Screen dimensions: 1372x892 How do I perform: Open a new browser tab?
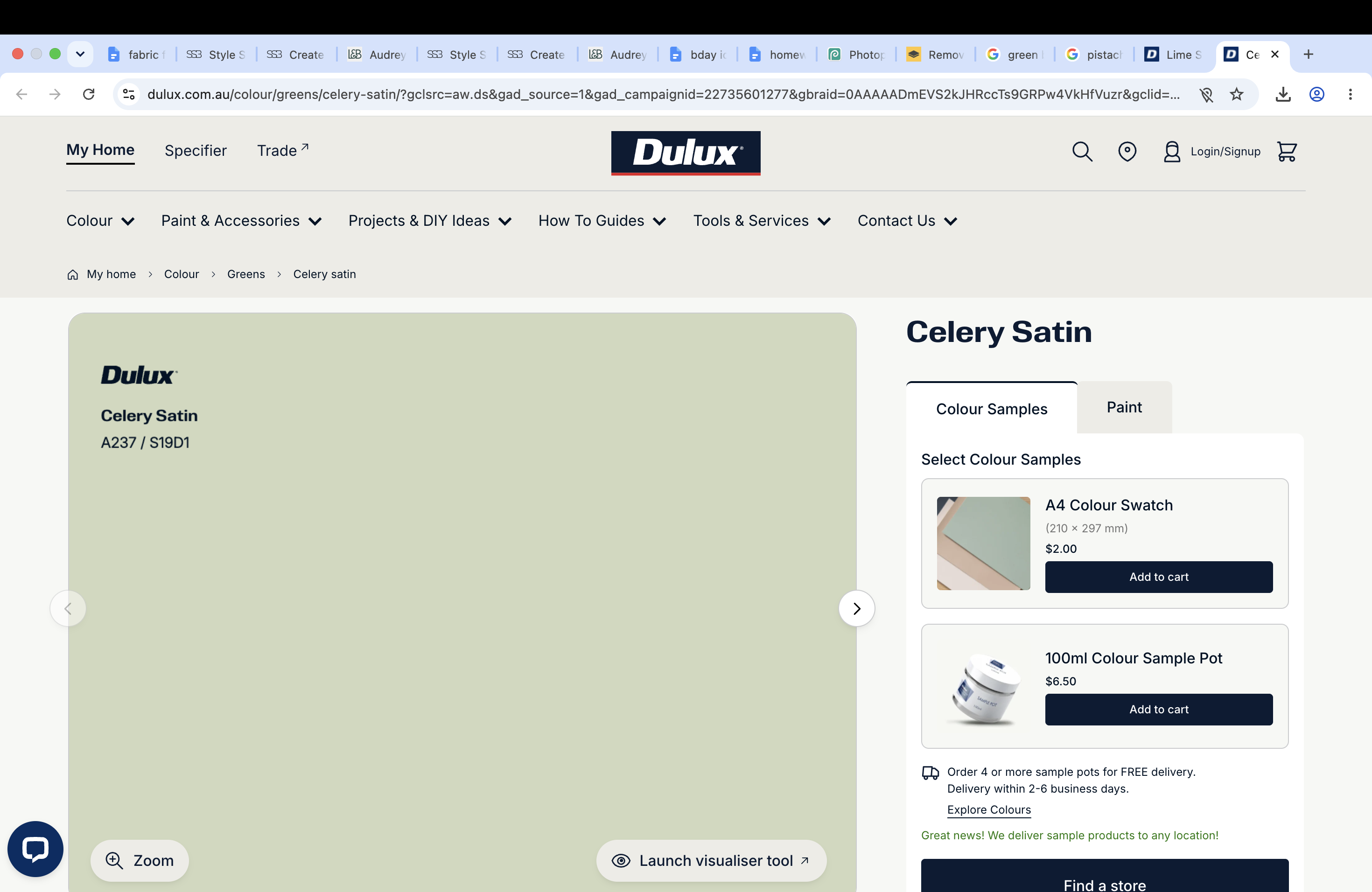(1309, 54)
